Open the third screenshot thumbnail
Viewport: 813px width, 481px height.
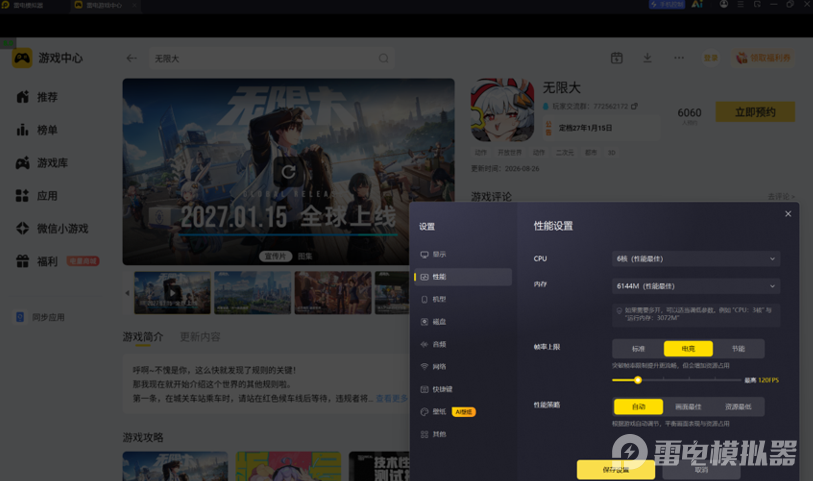[333, 293]
